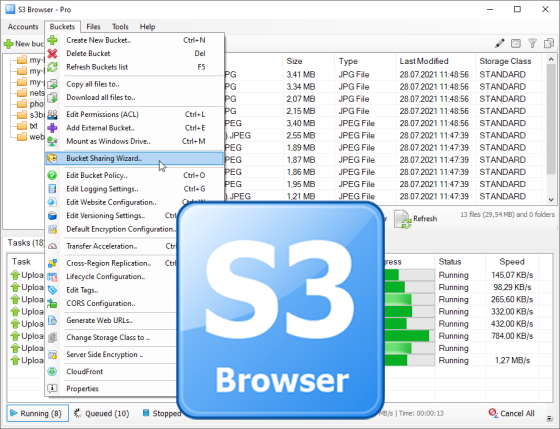Click the pencil edit icon in toolbar
This screenshot has width=560, height=429.
point(500,44)
